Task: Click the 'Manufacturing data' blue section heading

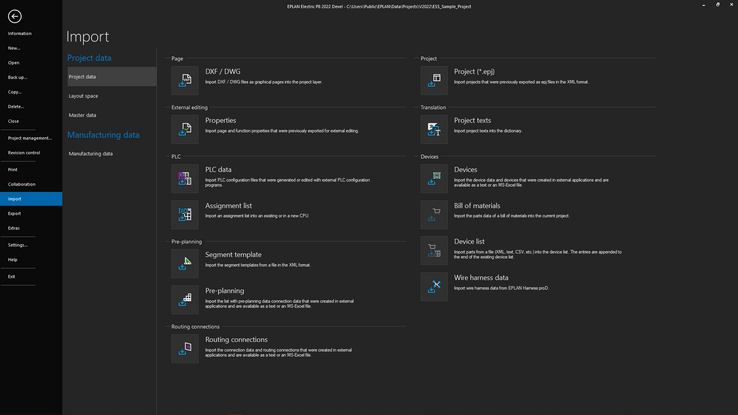Action: click(x=103, y=135)
